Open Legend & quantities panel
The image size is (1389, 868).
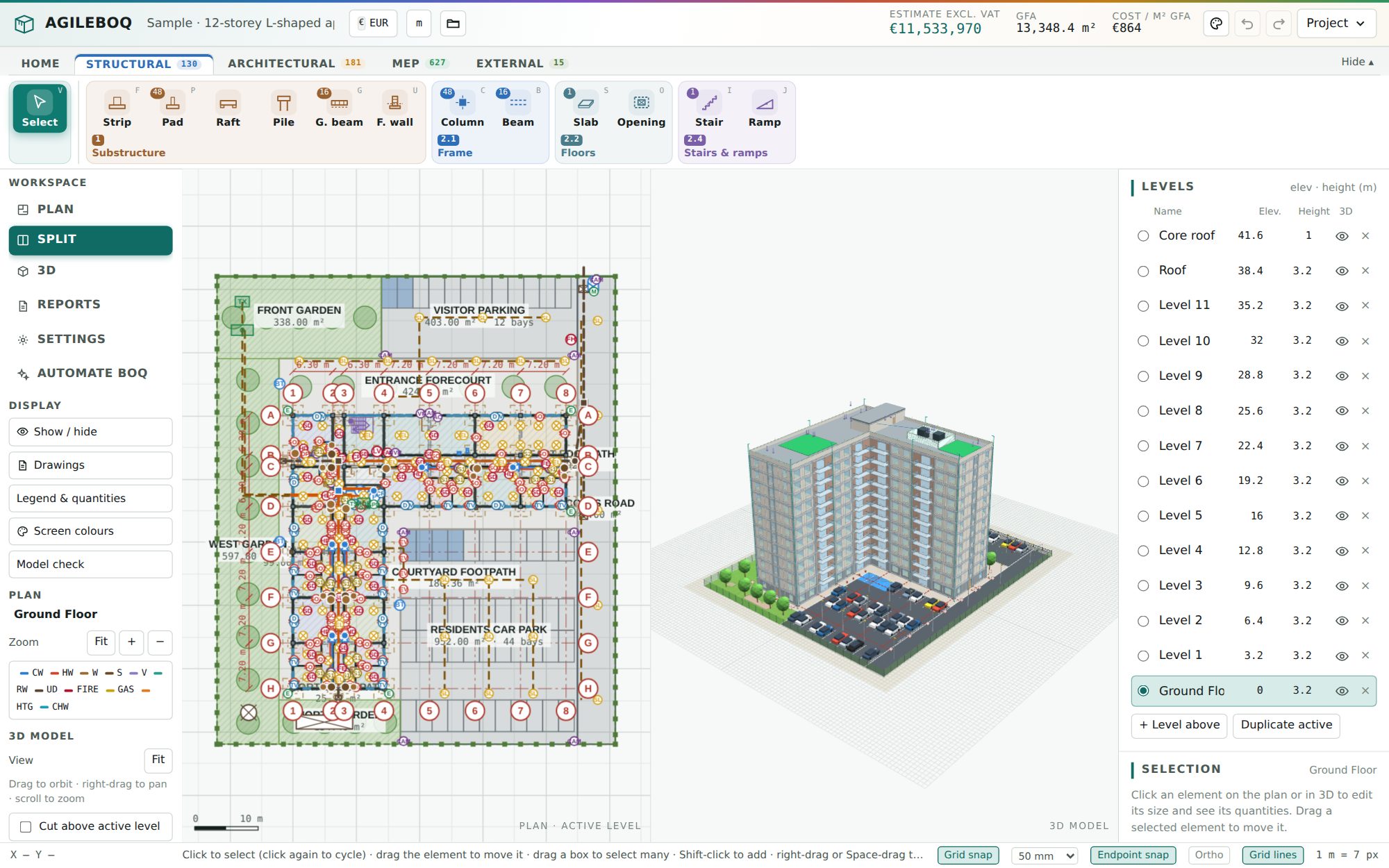[90, 499]
